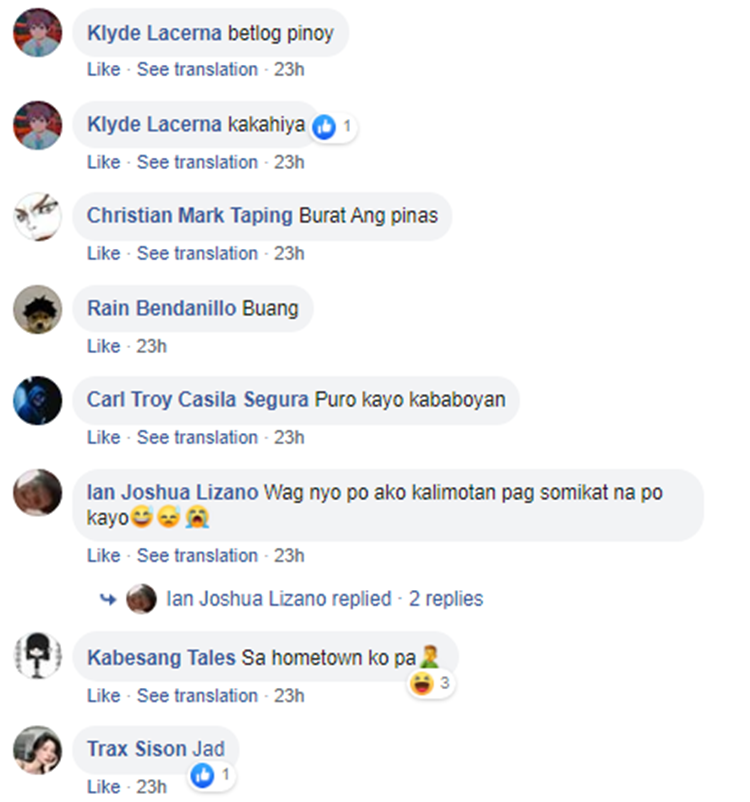The height and width of the screenshot is (802, 750).
Task: Click small avatar in Ian Joshua Lizano replied row
Action: tap(141, 598)
